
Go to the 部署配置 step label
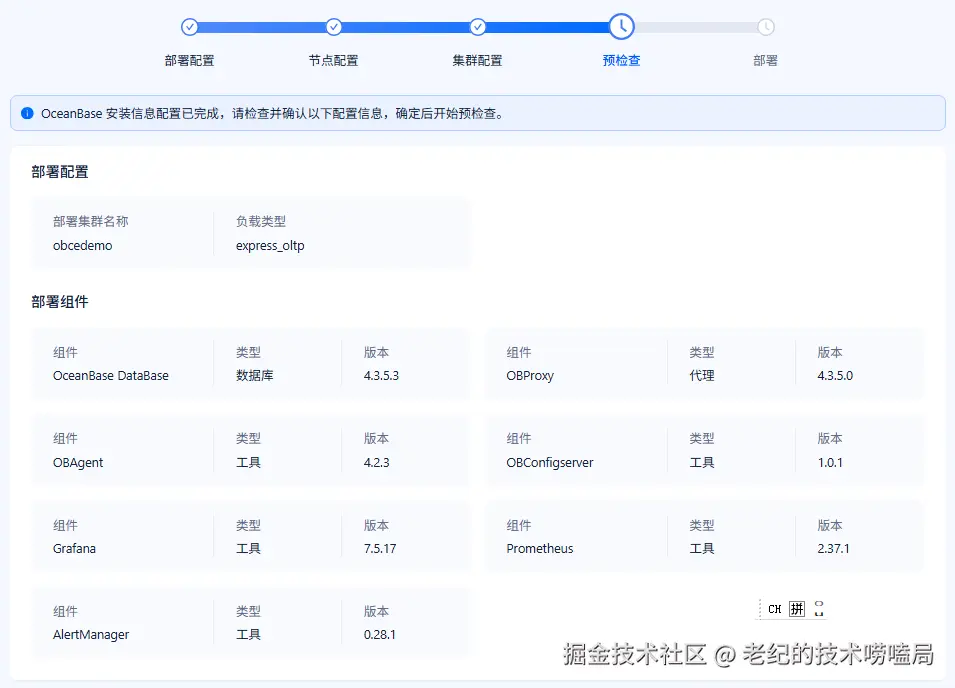[x=189, y=60]
